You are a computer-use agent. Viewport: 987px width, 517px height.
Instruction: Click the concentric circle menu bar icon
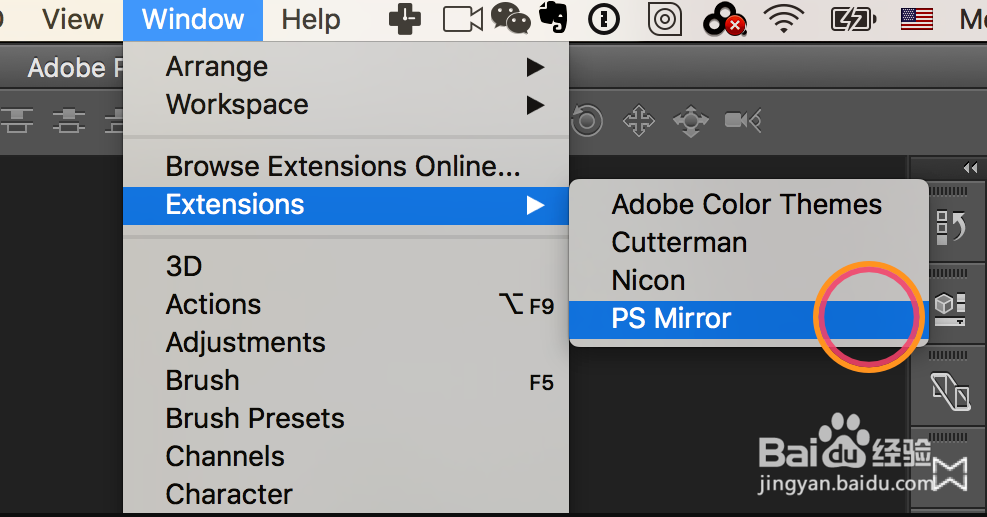pyautogui.click(x=665, y=20)
